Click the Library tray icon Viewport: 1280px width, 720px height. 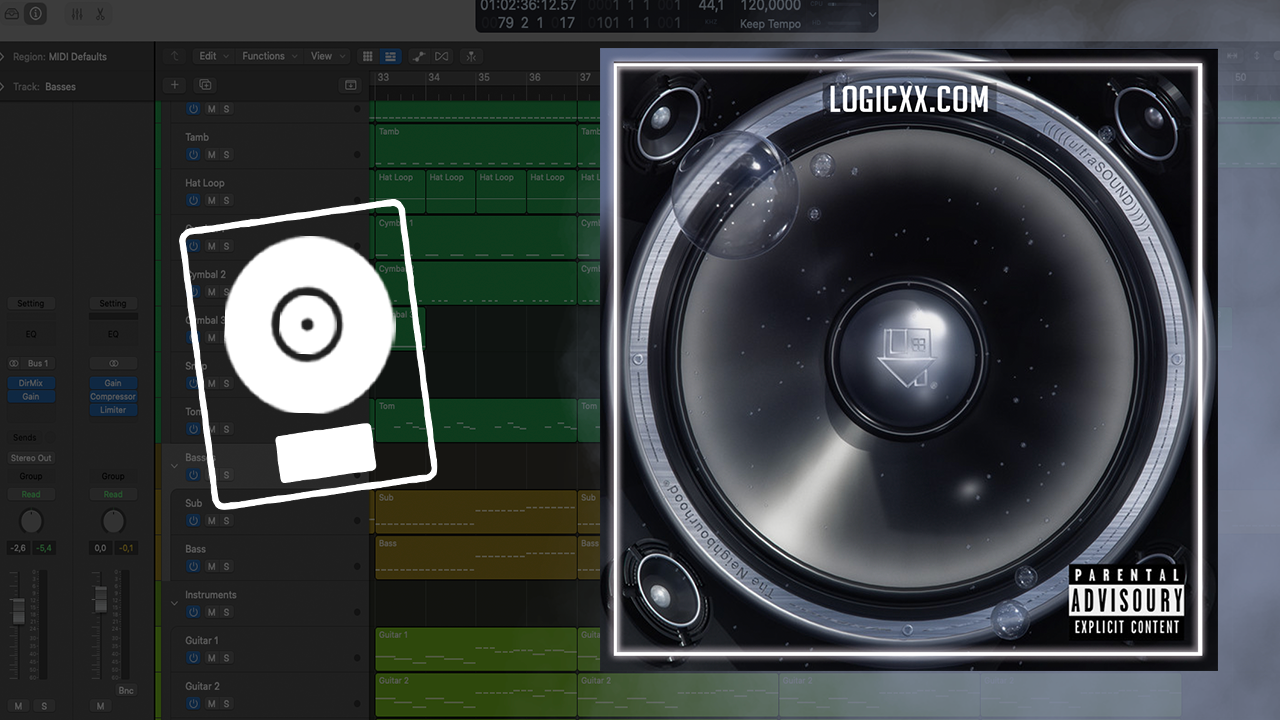coord(11,14)
